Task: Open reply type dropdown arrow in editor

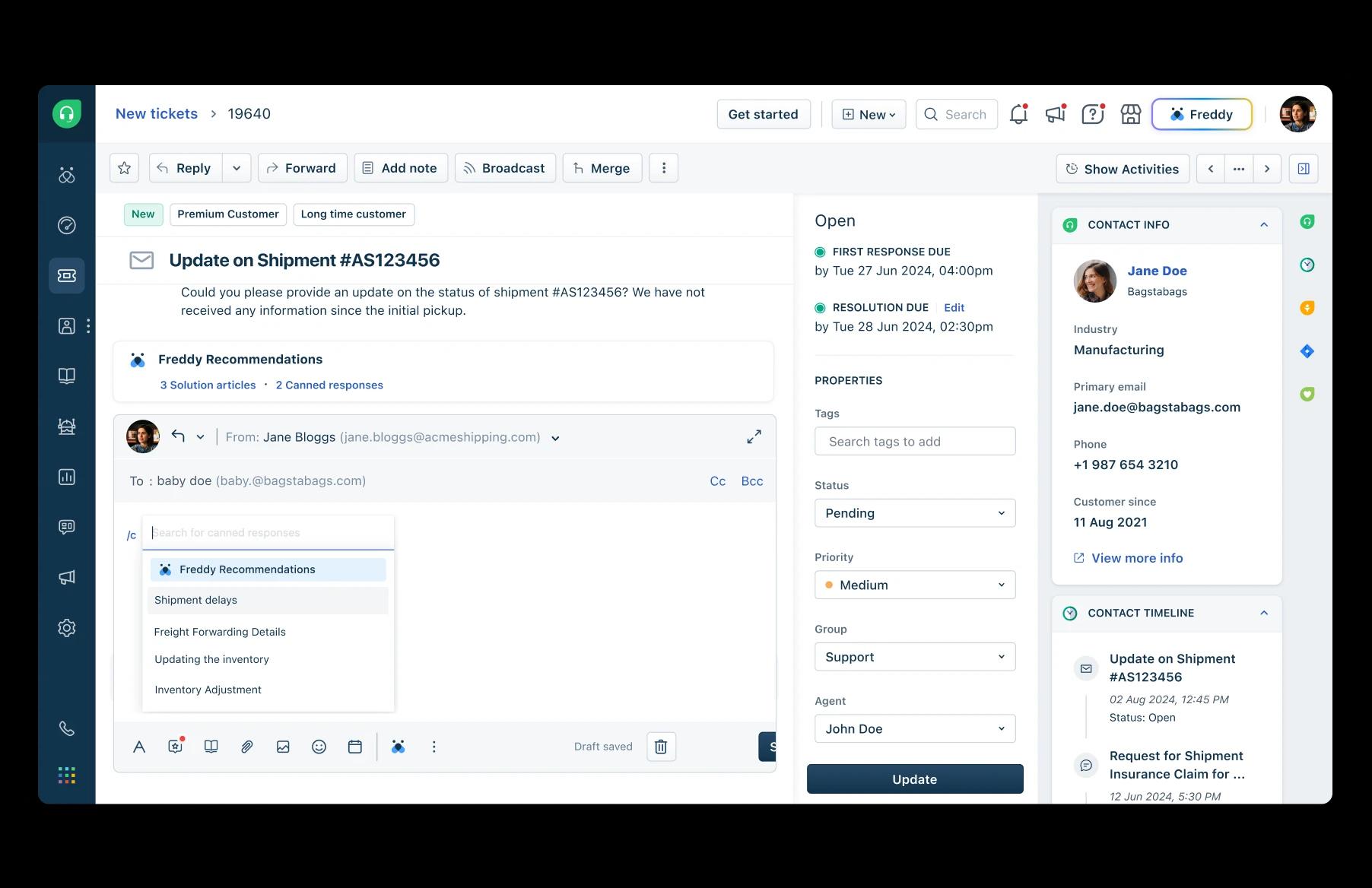Action: tap(200, 437)
